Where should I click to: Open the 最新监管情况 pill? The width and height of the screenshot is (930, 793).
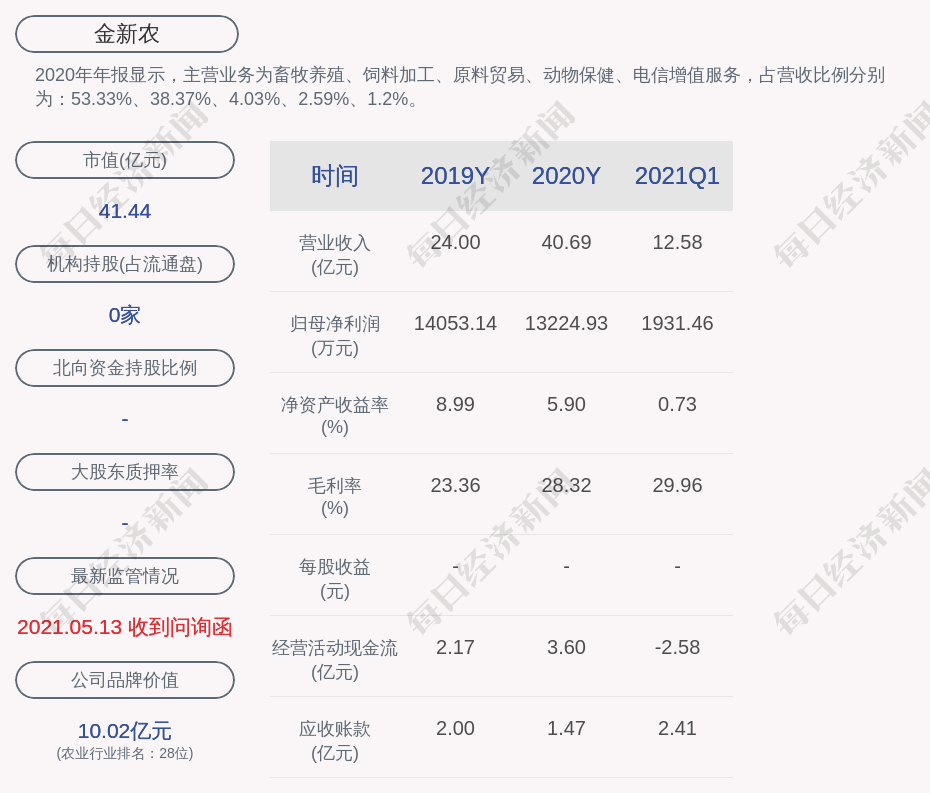[x=125, y=576]
